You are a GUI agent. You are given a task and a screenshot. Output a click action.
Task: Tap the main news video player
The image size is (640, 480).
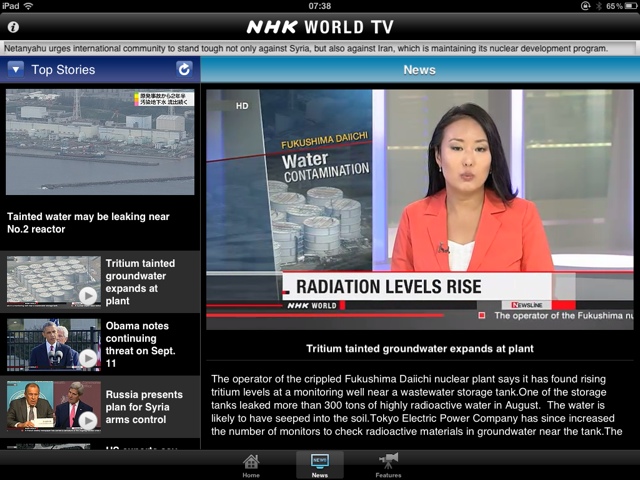point(420,209)
